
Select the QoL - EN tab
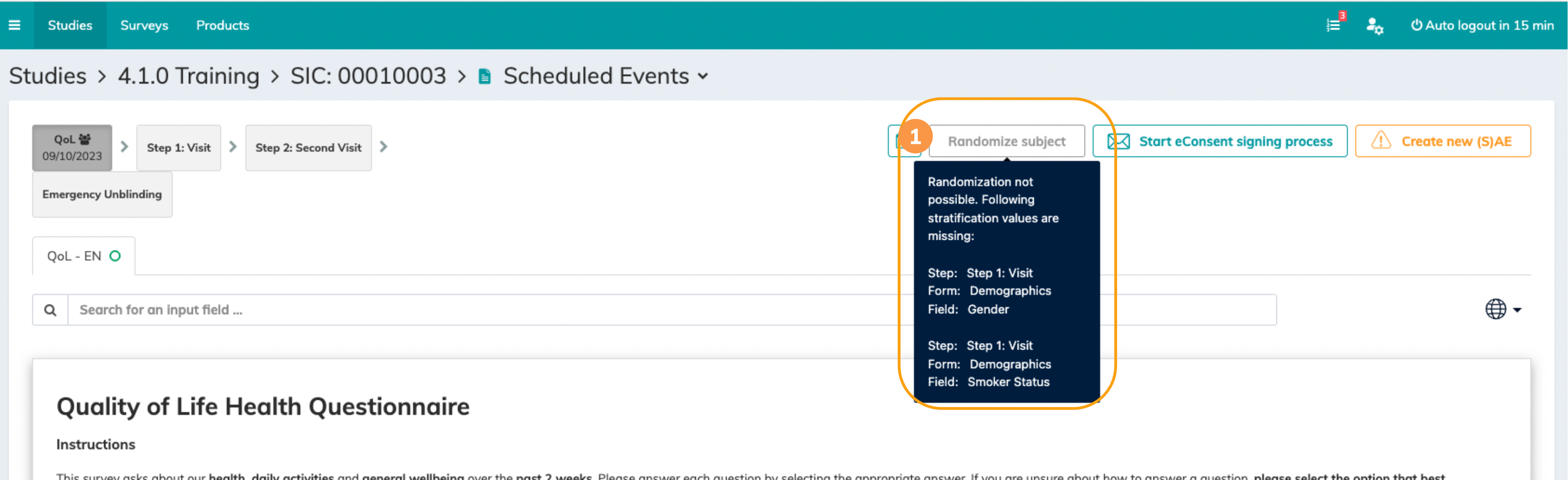tap(74, 256)
